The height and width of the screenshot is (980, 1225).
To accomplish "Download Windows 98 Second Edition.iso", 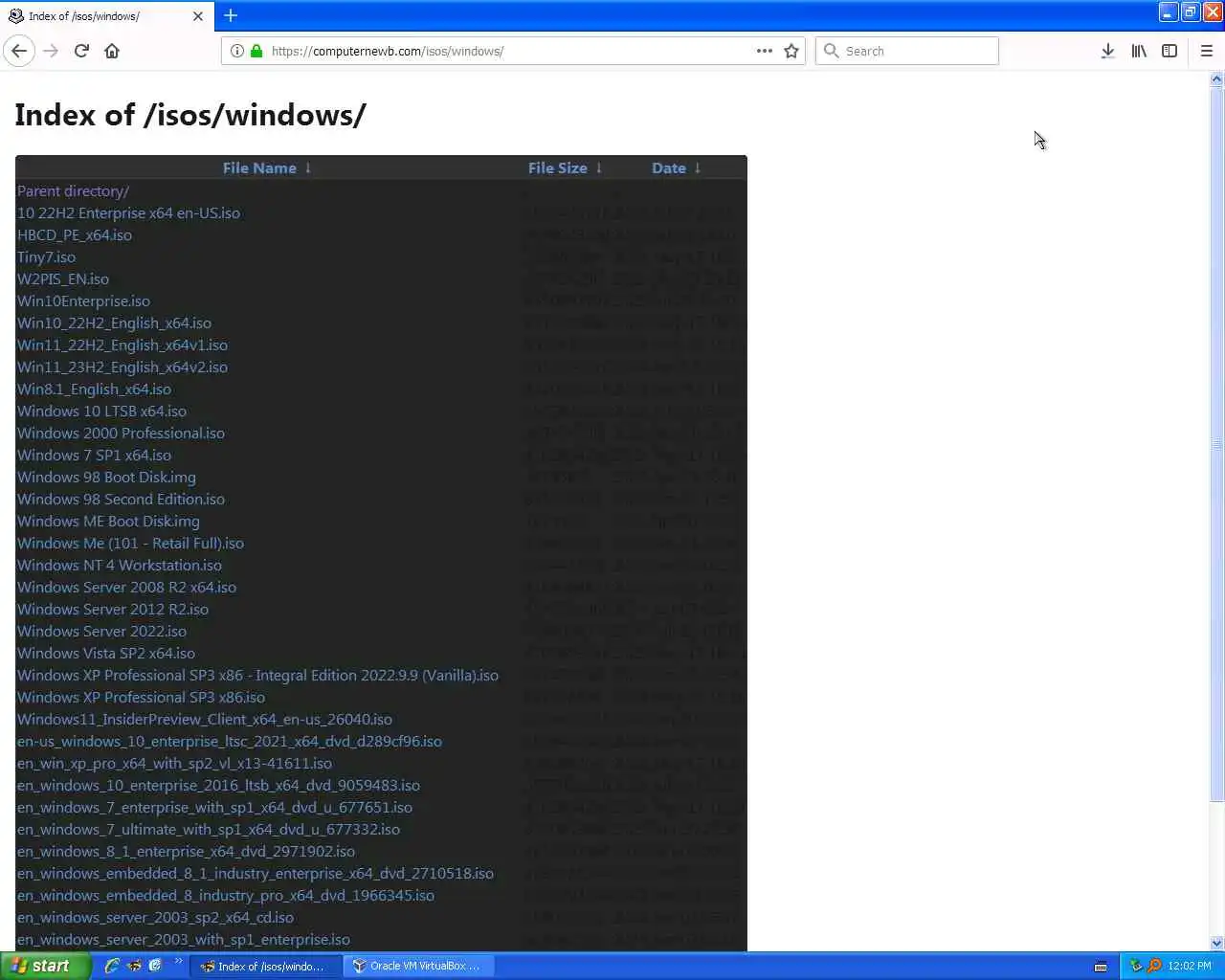I will [x=121, y=499].
